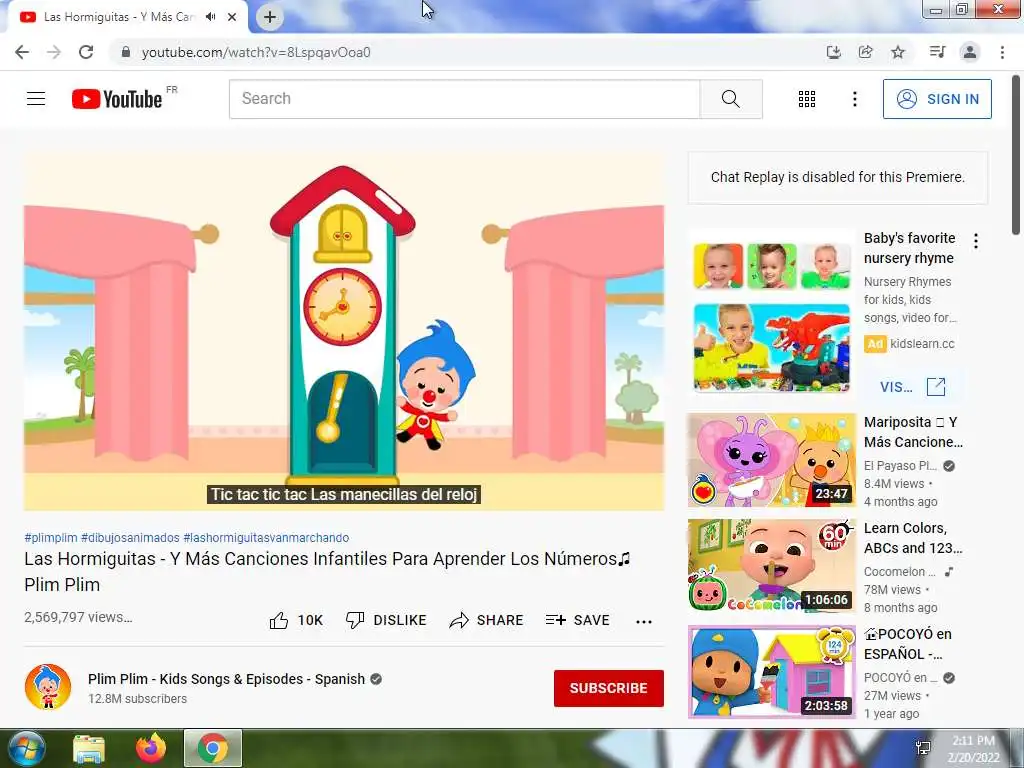This screenshot has height=768, width=1024.
Task: Share the video using the SHARE arrow
Action: 487,620
